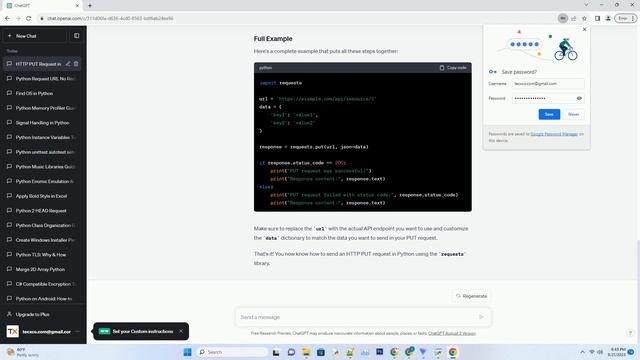This screenshot has height=360, width=640.
Task: Start a New Chat in sidebar
Action: pyautogui.click(x=35, y=36)
